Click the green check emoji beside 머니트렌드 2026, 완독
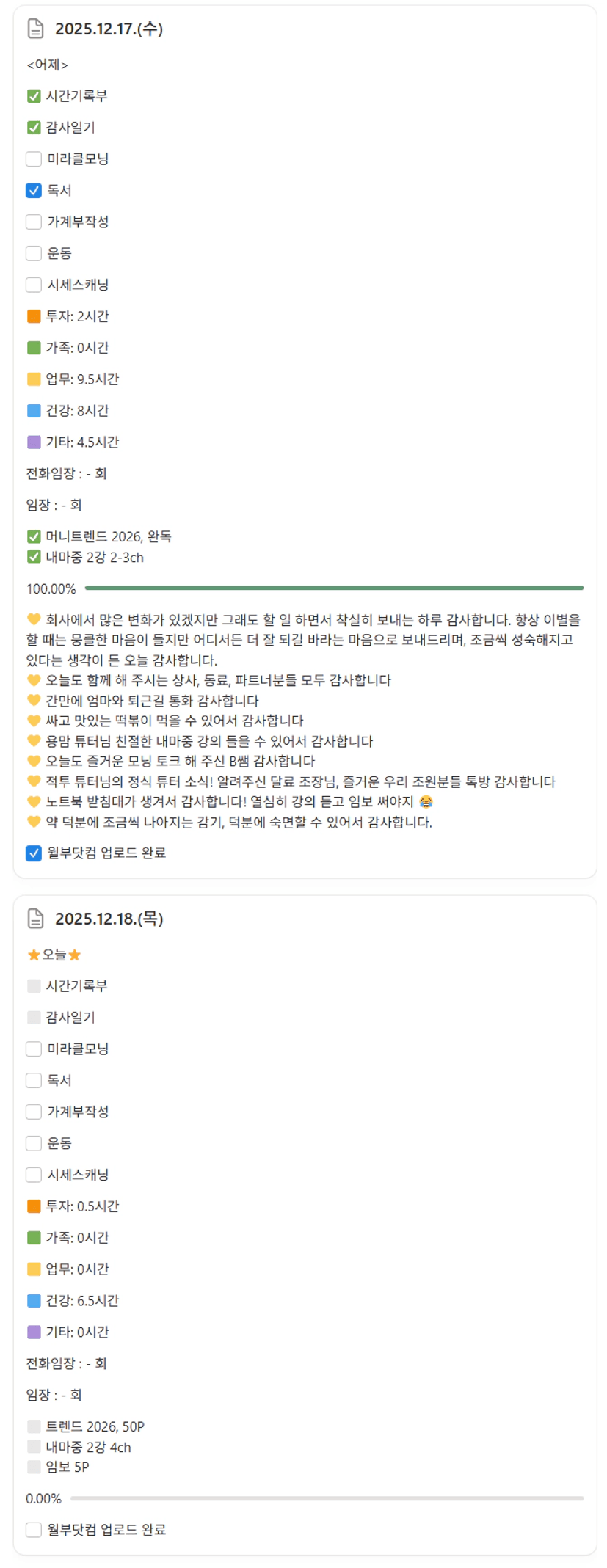The height and width of the screenshot is (1568, 607). click(x=34, y=536)
